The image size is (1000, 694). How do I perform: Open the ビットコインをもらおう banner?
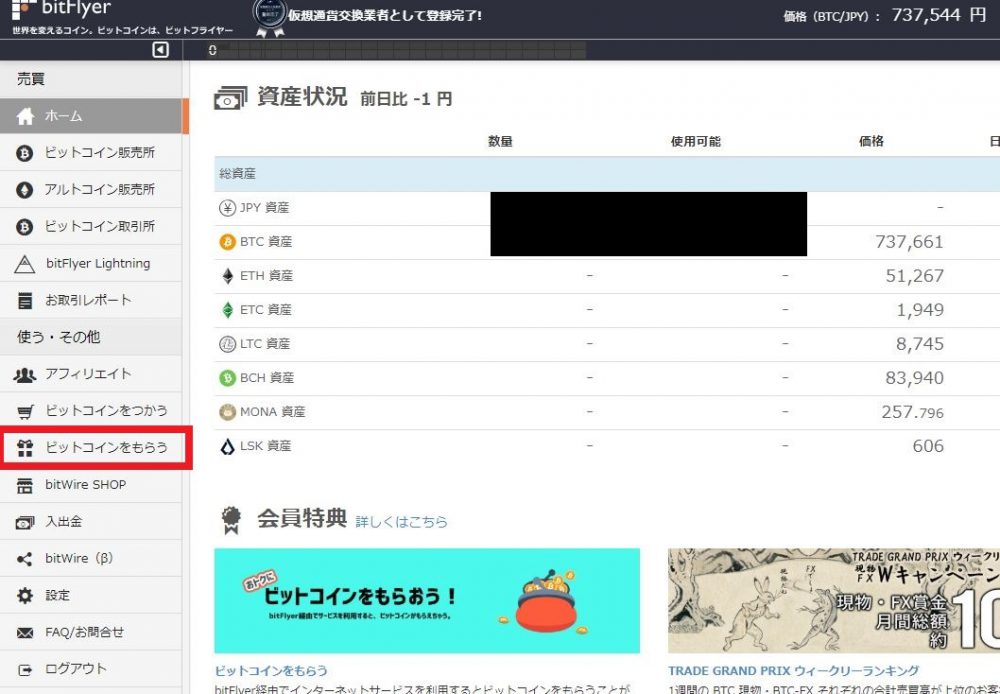coord(427,600)
